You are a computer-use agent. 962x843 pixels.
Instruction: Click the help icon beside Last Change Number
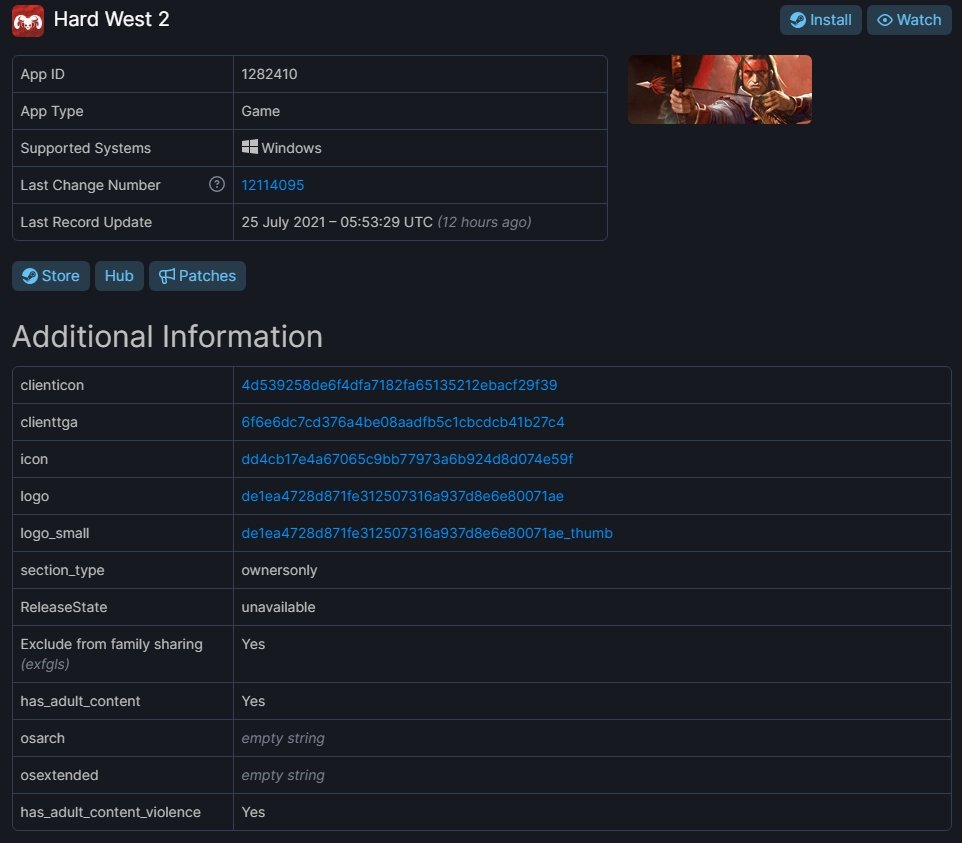coord(217,184)
